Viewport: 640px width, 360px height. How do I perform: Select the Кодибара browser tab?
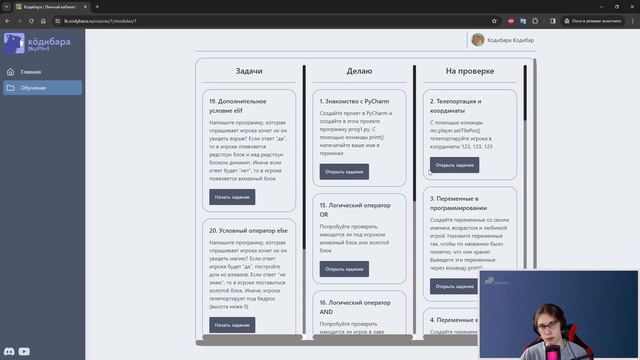(51, 7)
